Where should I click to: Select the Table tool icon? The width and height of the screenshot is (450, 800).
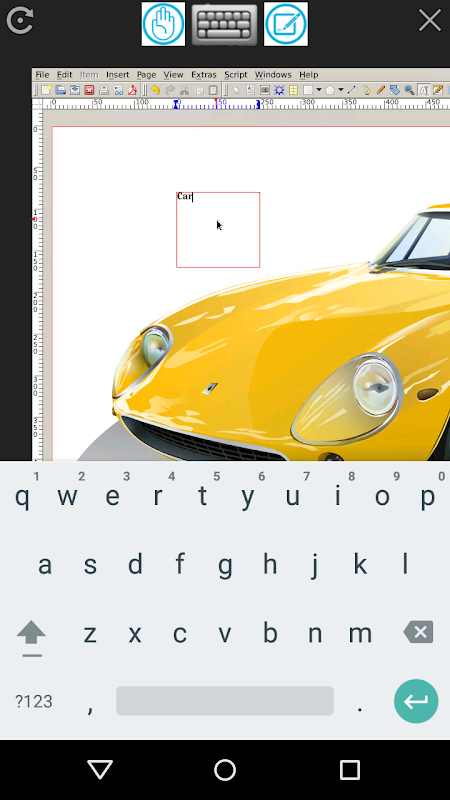pos(293,90)
